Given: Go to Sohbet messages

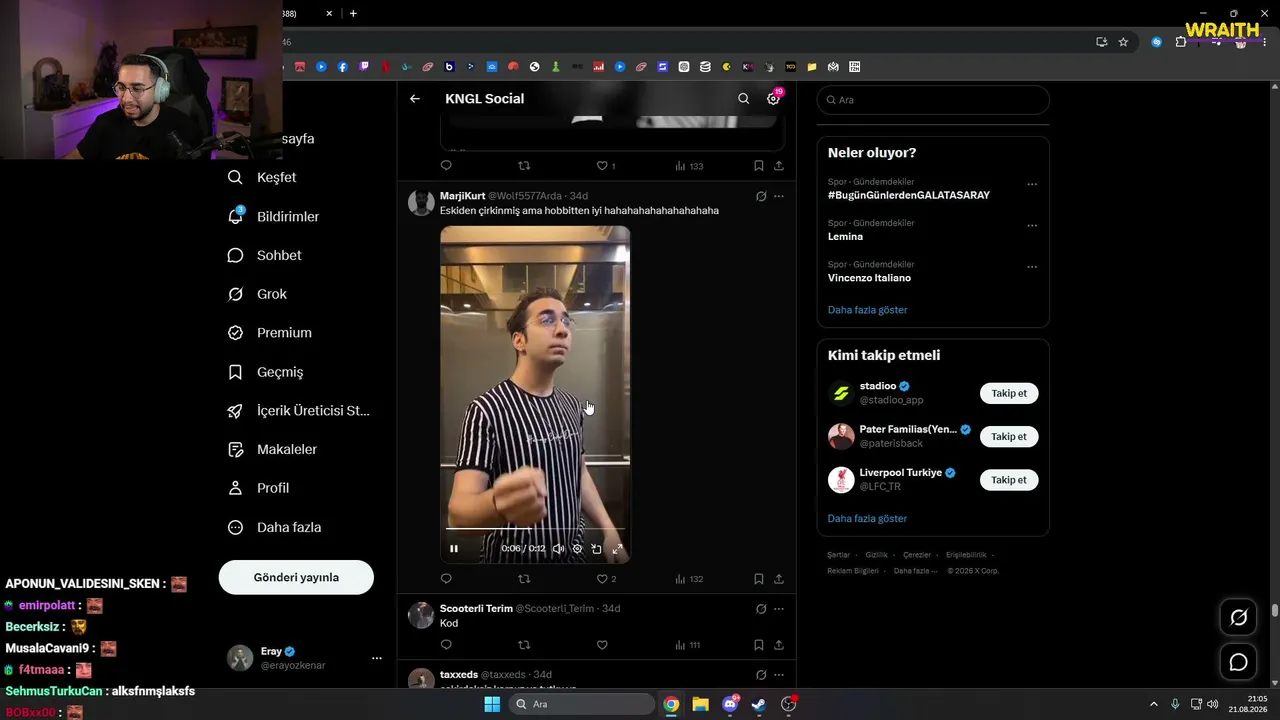Looking at the screenshot, I should click(x=265, y=255).
